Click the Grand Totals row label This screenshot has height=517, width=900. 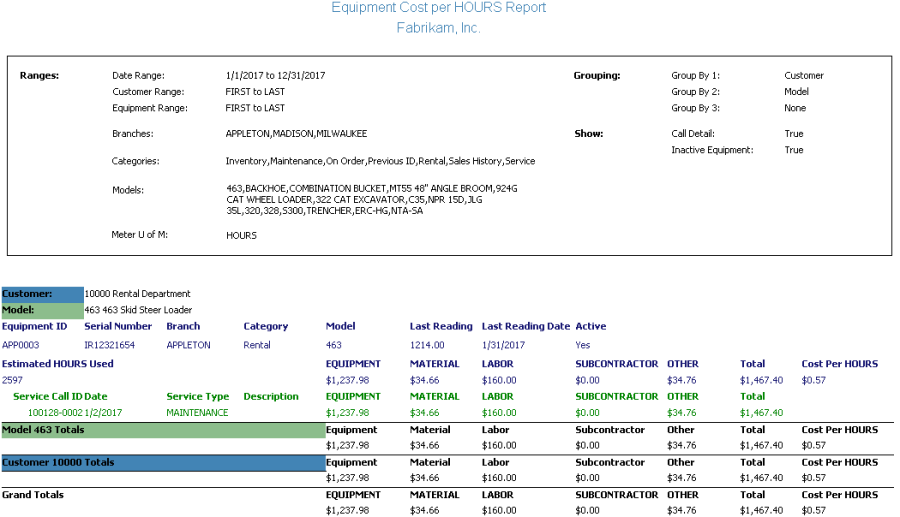click(33, 495)
